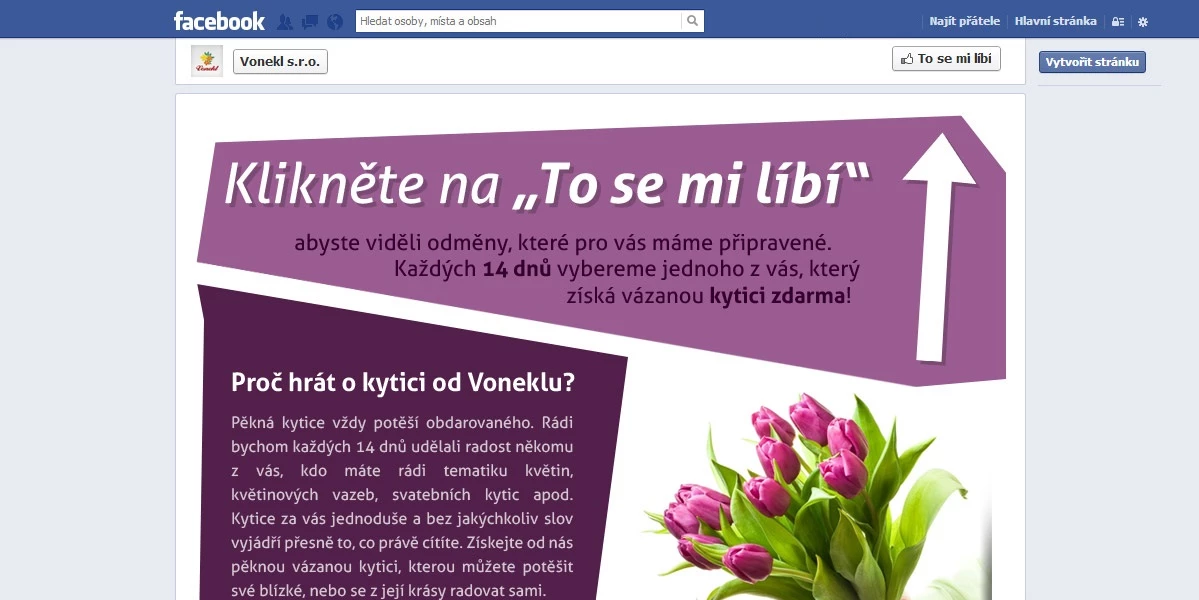Click the line 'abyste viděli odměny, které pro vás máme připravené.'
Image resolution: width=1199 pixels, height=600 pixels.
tap(563, 244)
